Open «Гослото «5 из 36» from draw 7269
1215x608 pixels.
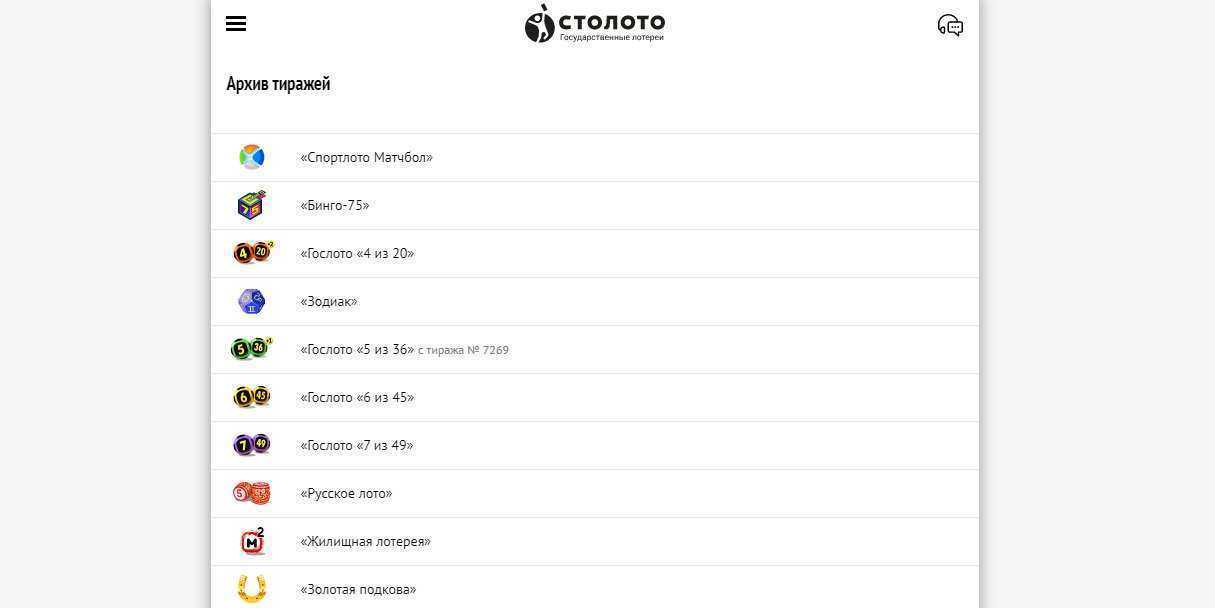(404, 349)
